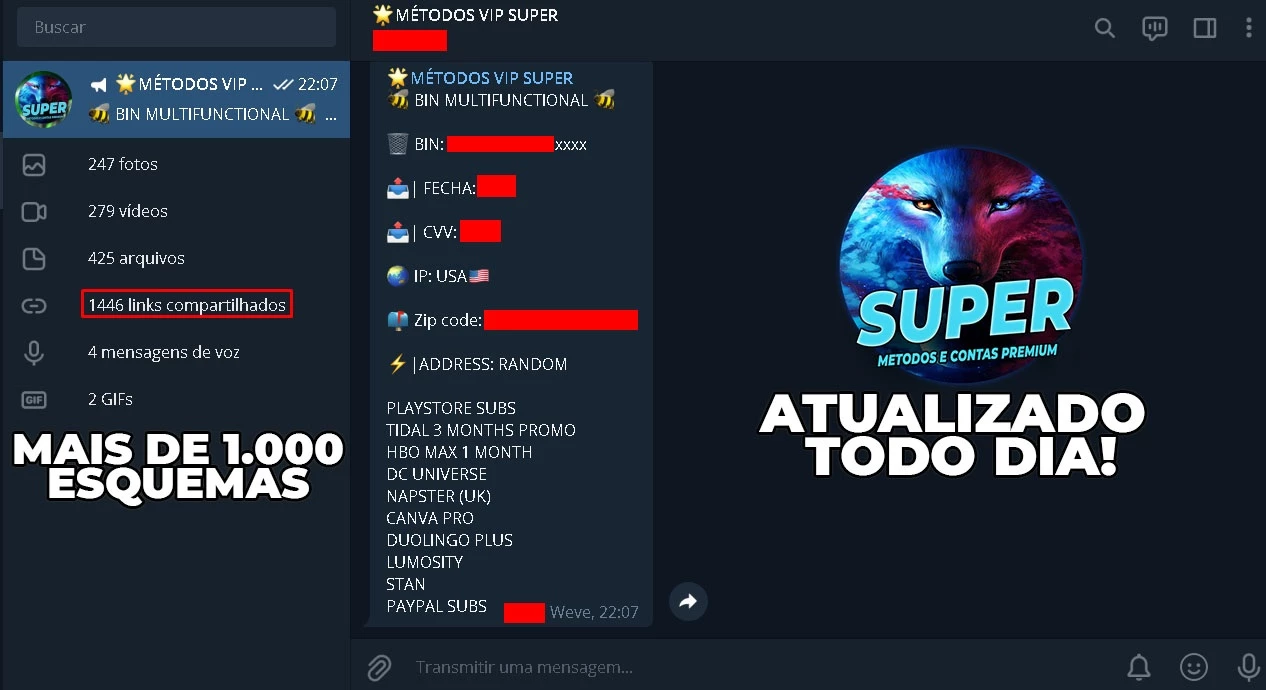The height and width of the screenshot is (690, 1266).
Task: Open the three-dot more options menu
Action: [1248, 28]
